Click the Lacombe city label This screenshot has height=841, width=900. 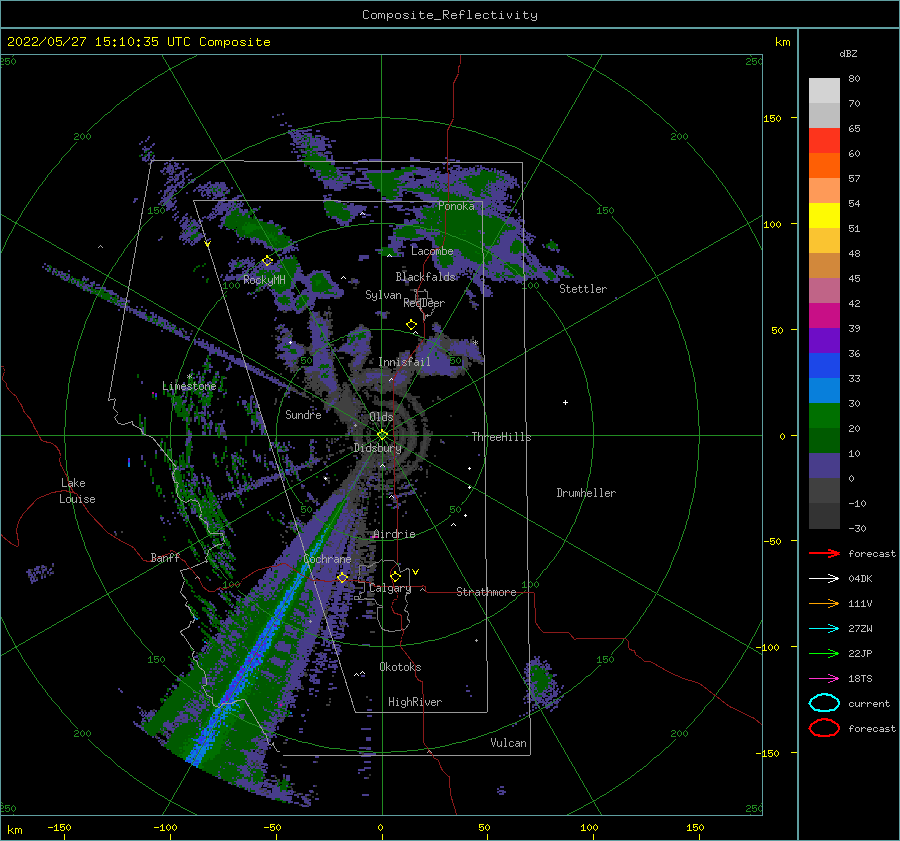click(432, 251)
